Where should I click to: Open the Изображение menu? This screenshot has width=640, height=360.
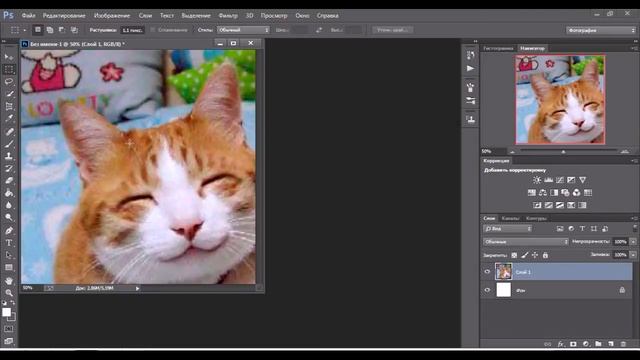[x=112, y=16]
